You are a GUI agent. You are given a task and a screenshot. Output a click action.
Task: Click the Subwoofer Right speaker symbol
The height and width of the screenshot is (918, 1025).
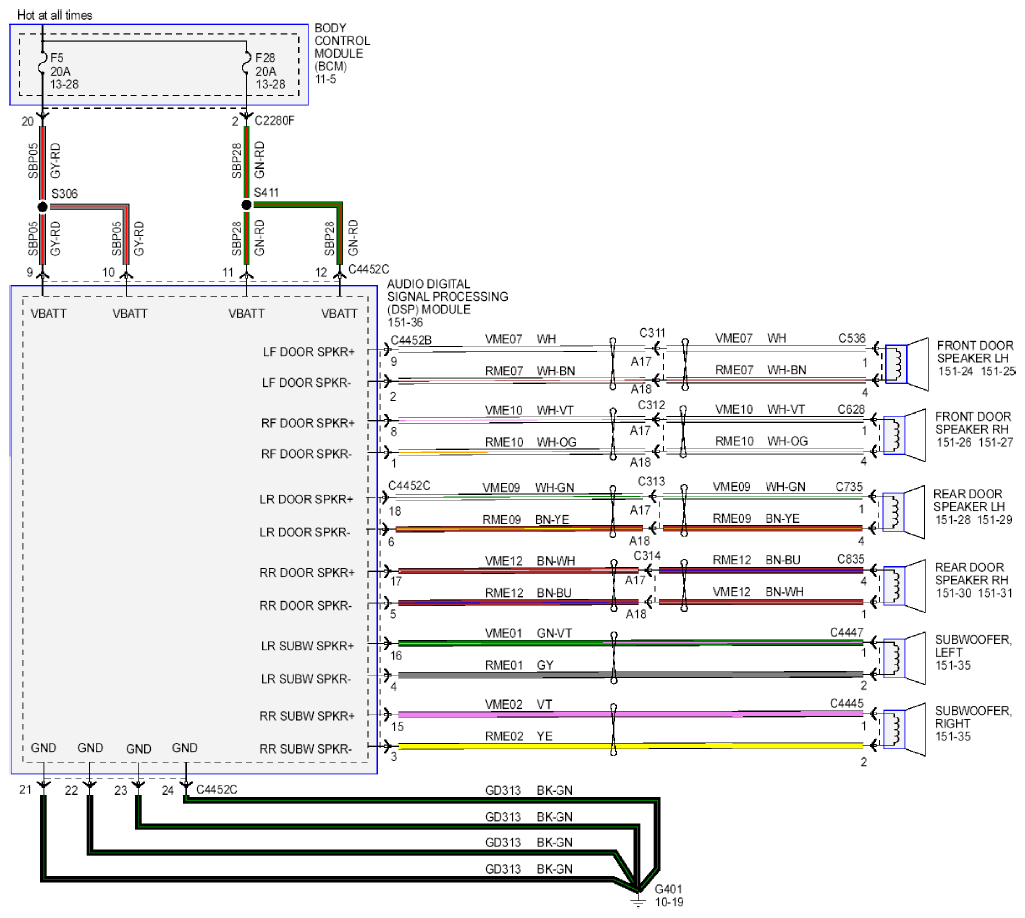[x=905, y=730]
